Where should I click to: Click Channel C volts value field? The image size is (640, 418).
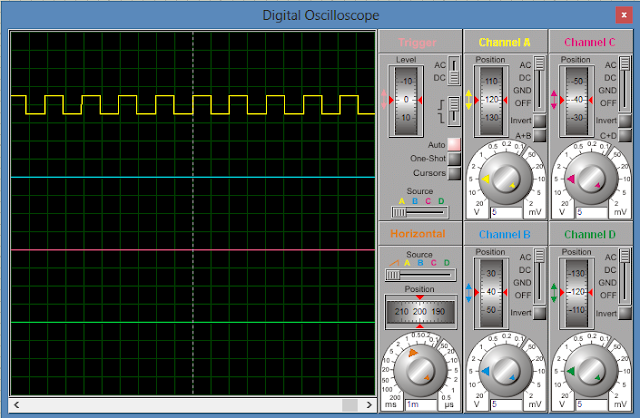(592, 212)
